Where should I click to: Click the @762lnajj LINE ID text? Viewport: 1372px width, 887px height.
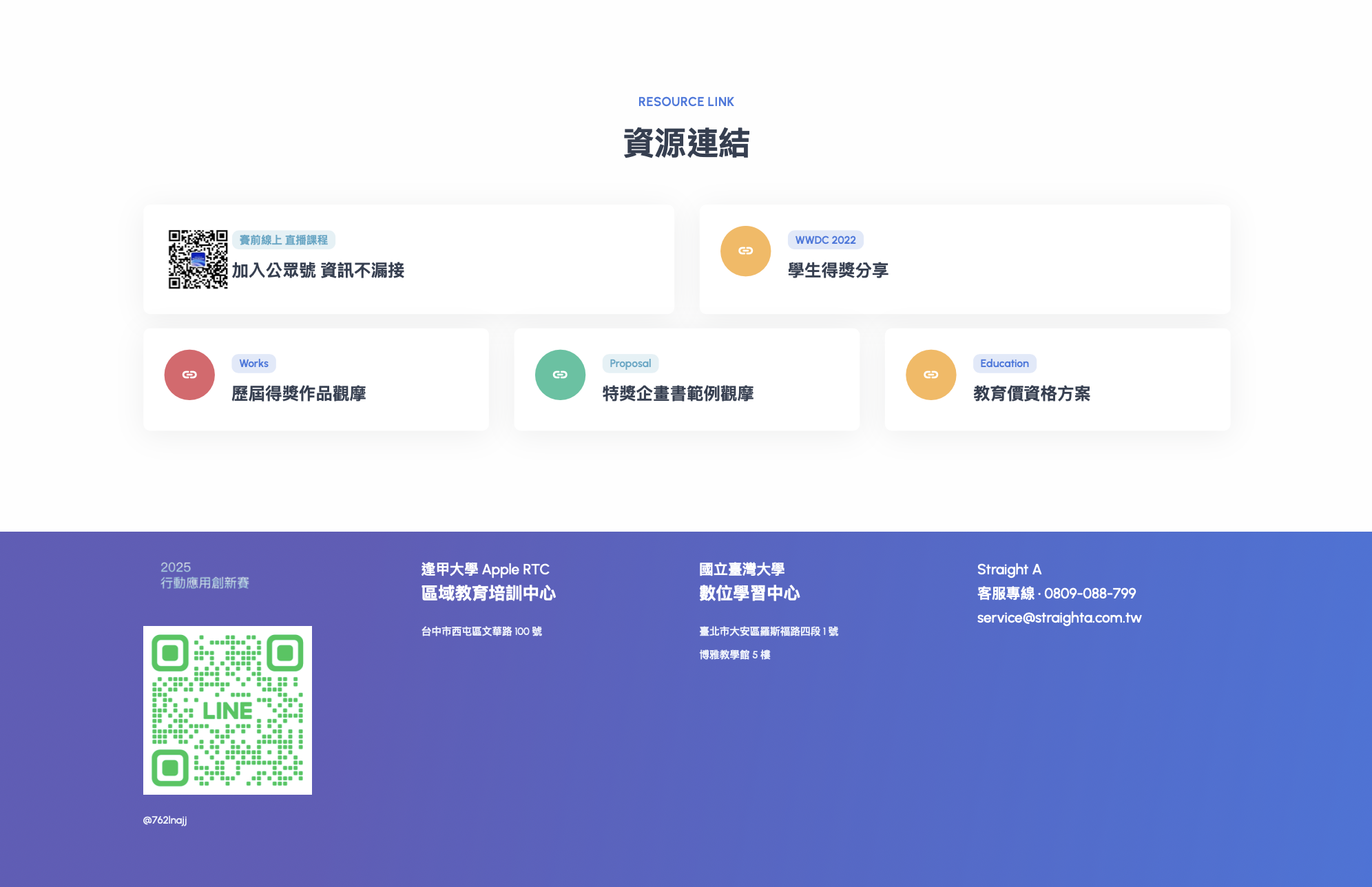click(165, 820)
